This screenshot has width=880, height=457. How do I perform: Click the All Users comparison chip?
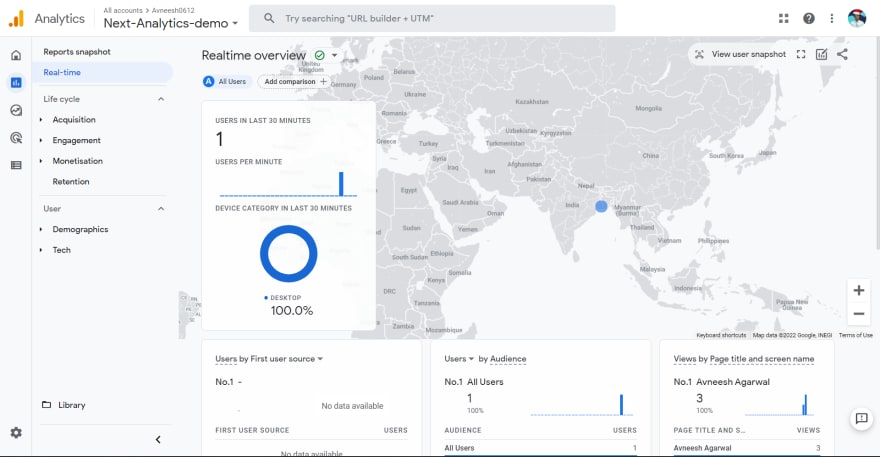(x=226, y=81)
